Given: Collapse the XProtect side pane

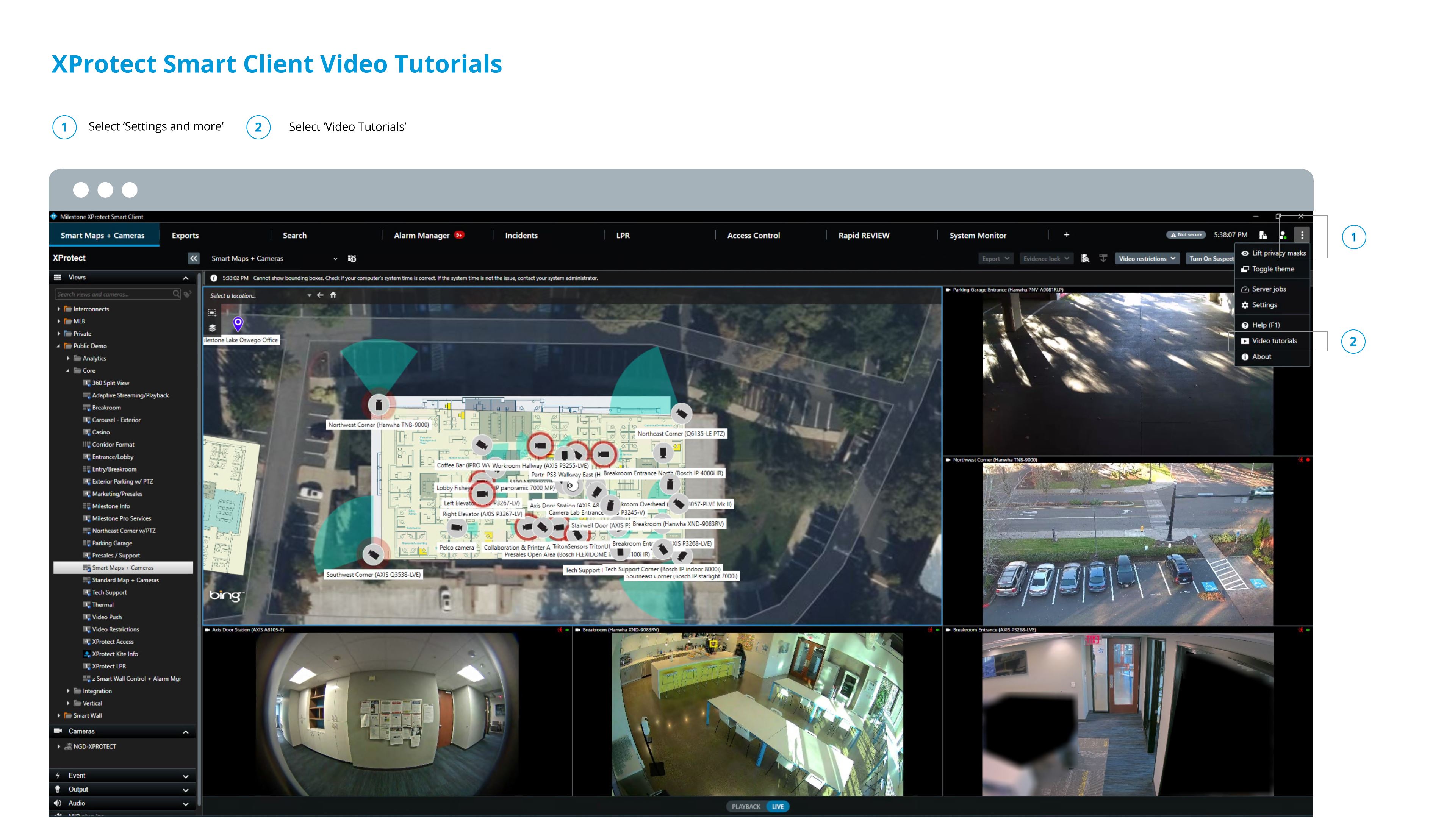Looking at the screenshot, I should coord(193,258).
